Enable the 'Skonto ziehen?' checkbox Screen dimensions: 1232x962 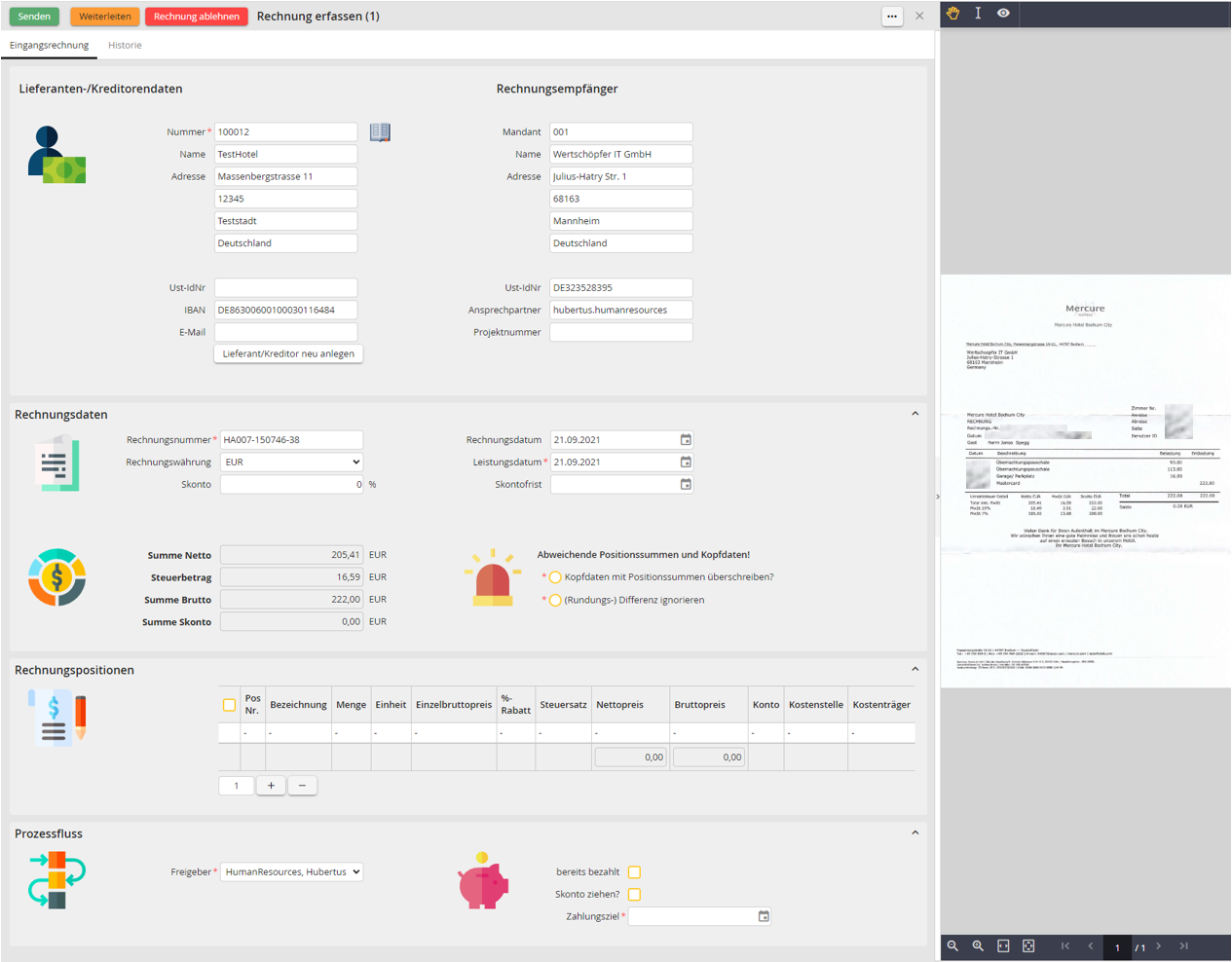634,894
